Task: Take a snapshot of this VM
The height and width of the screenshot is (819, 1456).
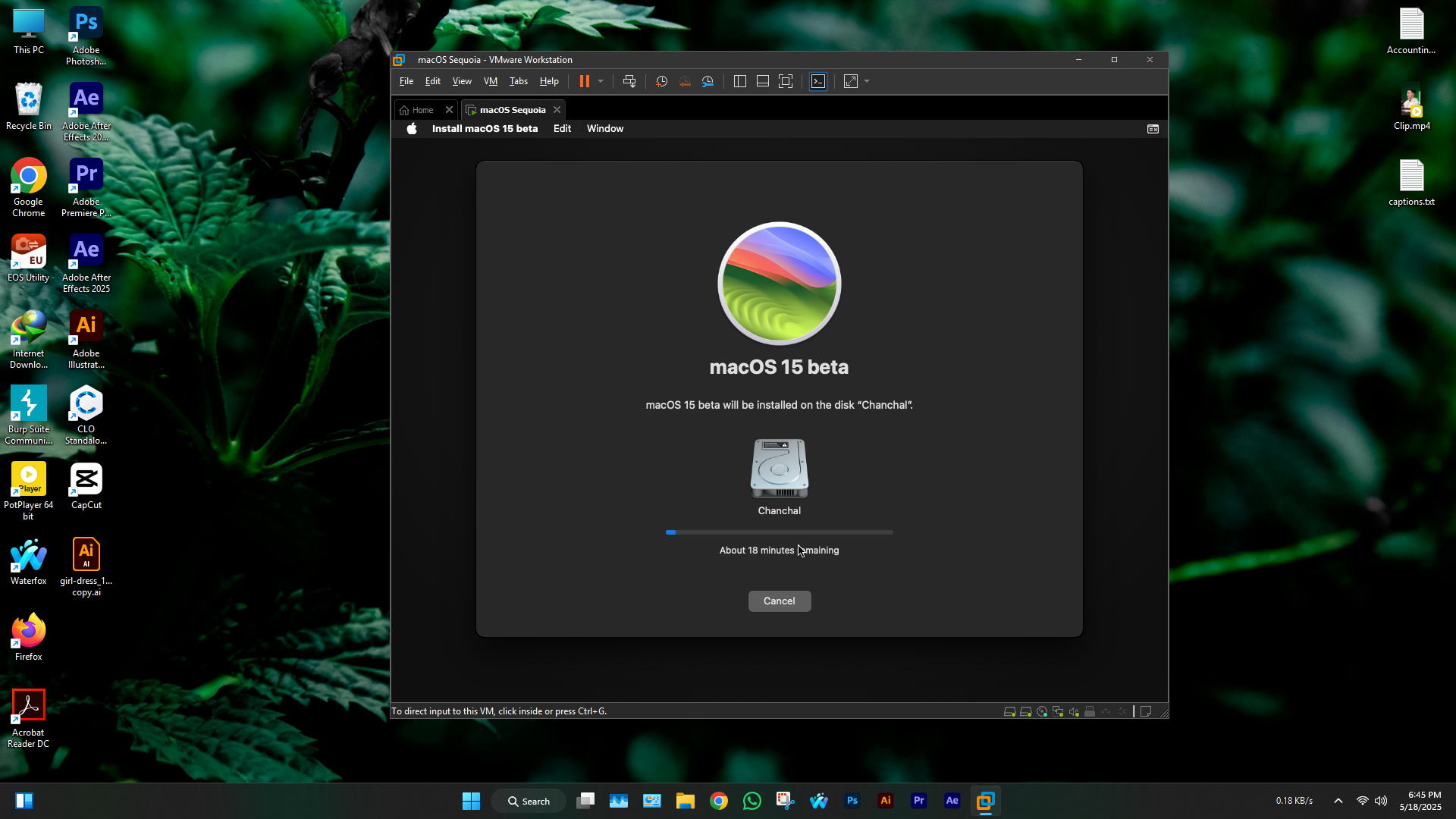Action: pos(661,81)
